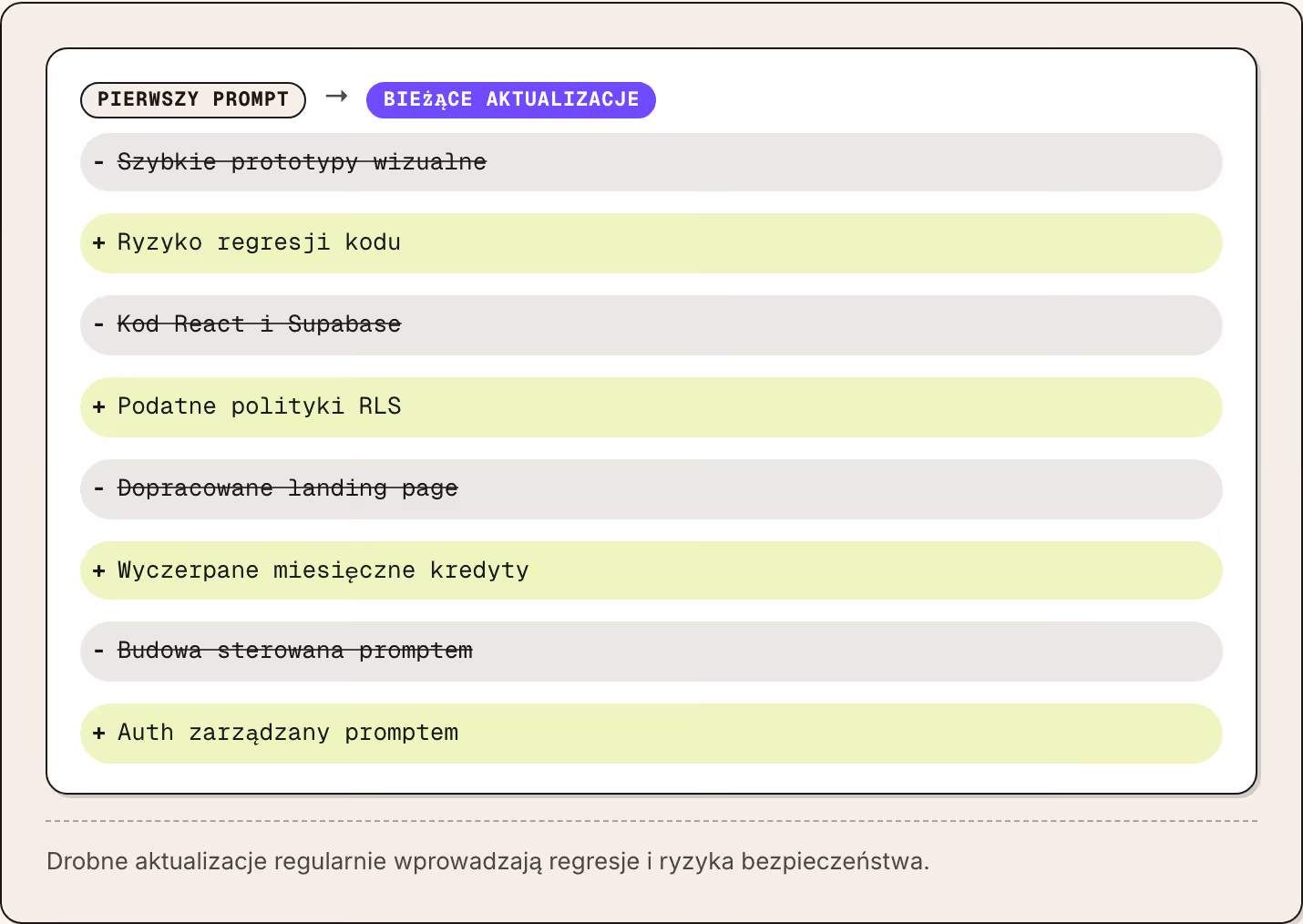The image size is (1303, 924).
Task: Click the green row 'Ryzyko regresji kodu'
Action: (x=651, y=243)
